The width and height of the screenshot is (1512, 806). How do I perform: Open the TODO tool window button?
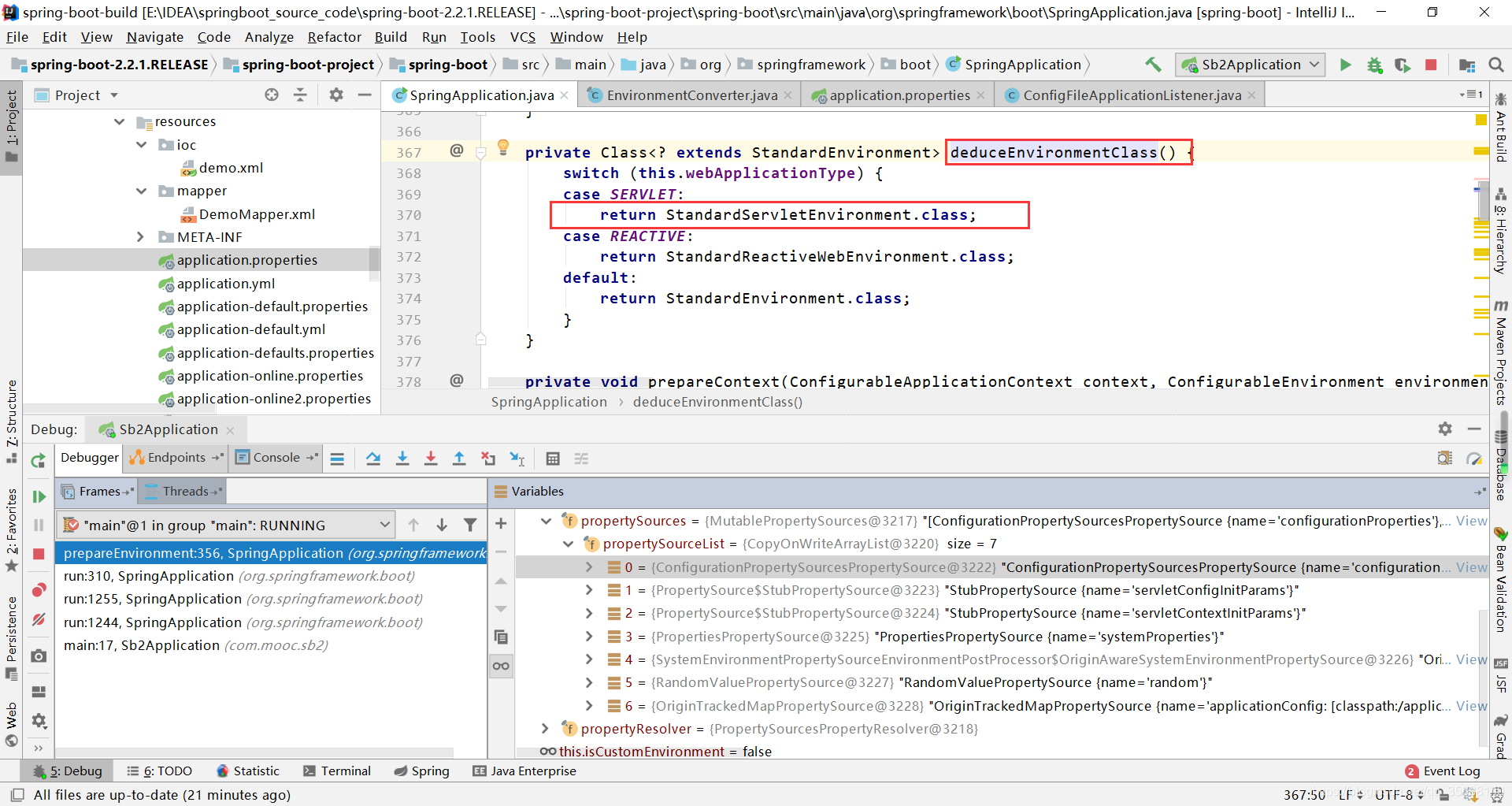(159, 771)
